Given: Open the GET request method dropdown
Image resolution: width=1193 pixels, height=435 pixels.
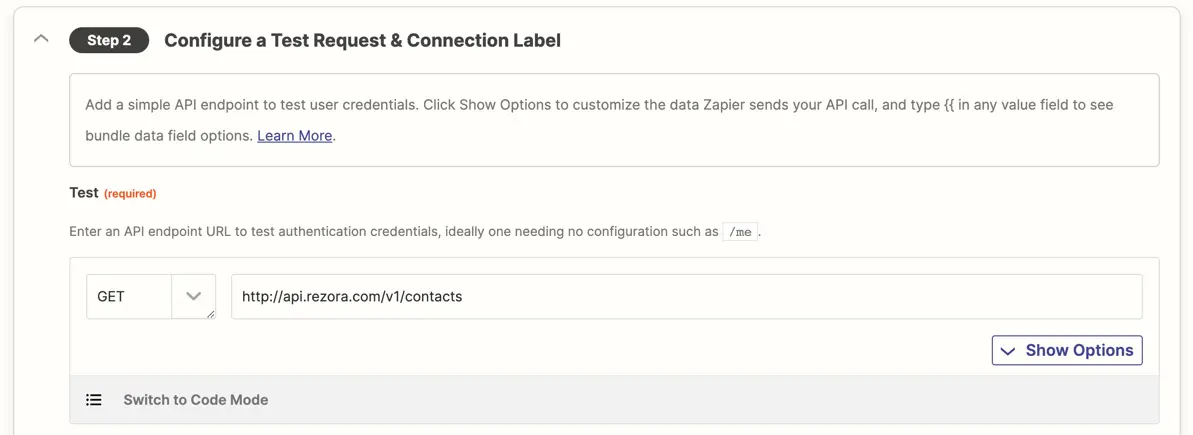Looking at the screenshot, I should 151,297.
